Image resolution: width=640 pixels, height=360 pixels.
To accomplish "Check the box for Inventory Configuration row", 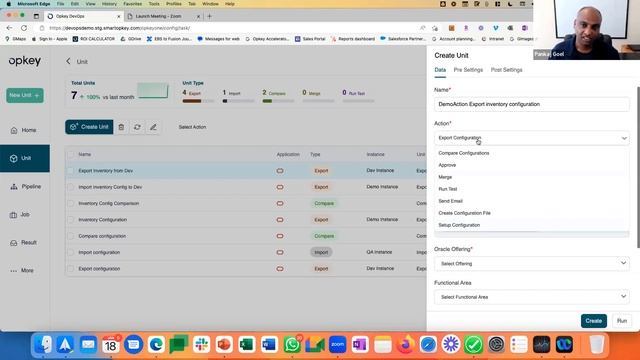I will coord(71,220).
